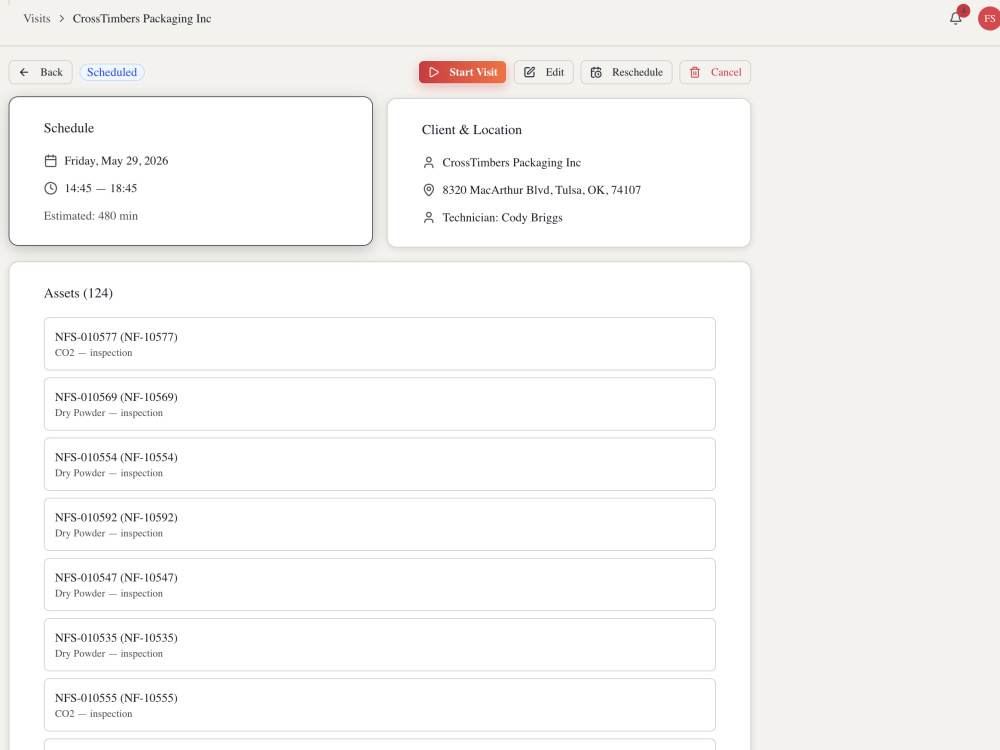
Task: Click the breadcrumb chevron separator
Action: (62, 18)
